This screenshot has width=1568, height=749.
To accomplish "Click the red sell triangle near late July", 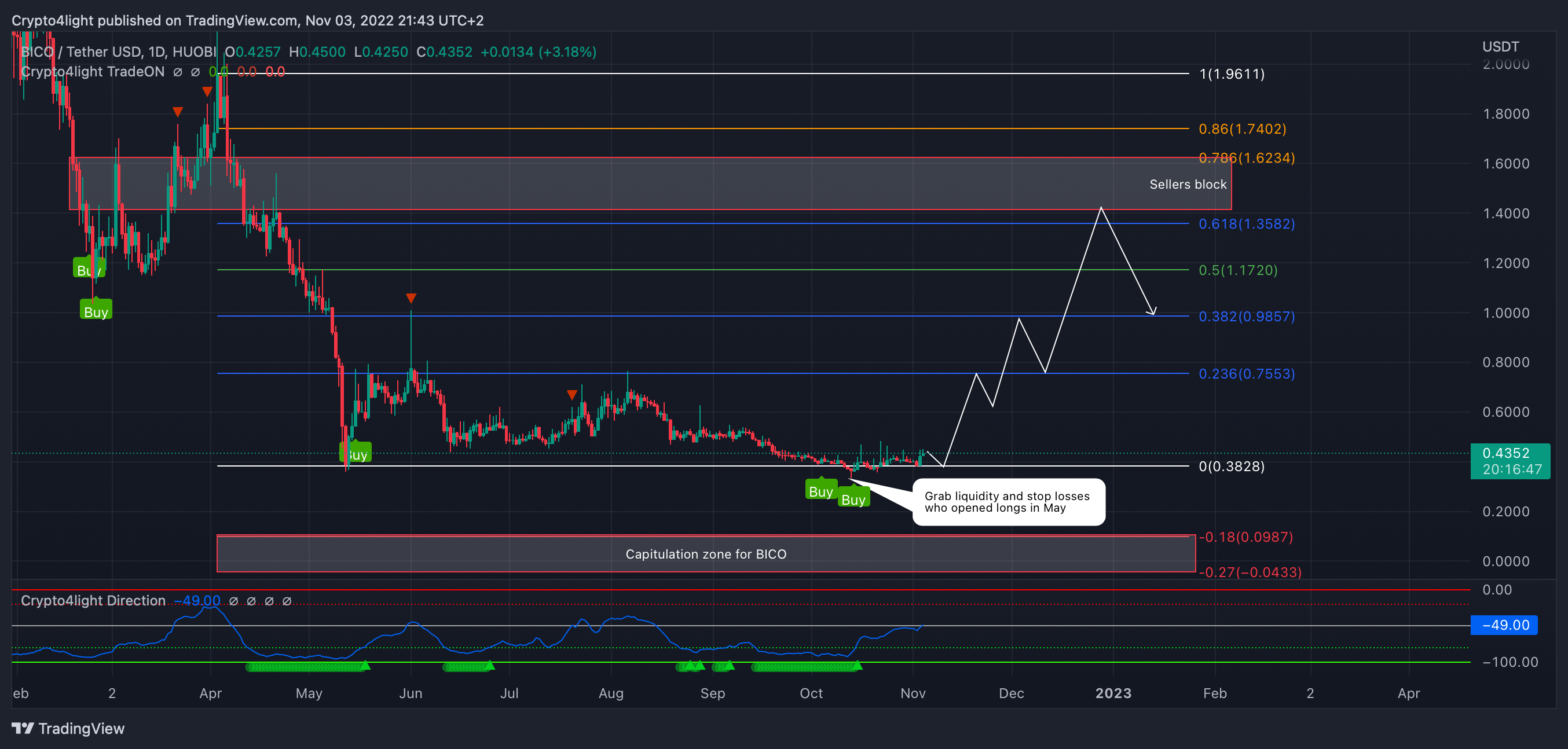I will pyautogui.click(x=572, y=395).
